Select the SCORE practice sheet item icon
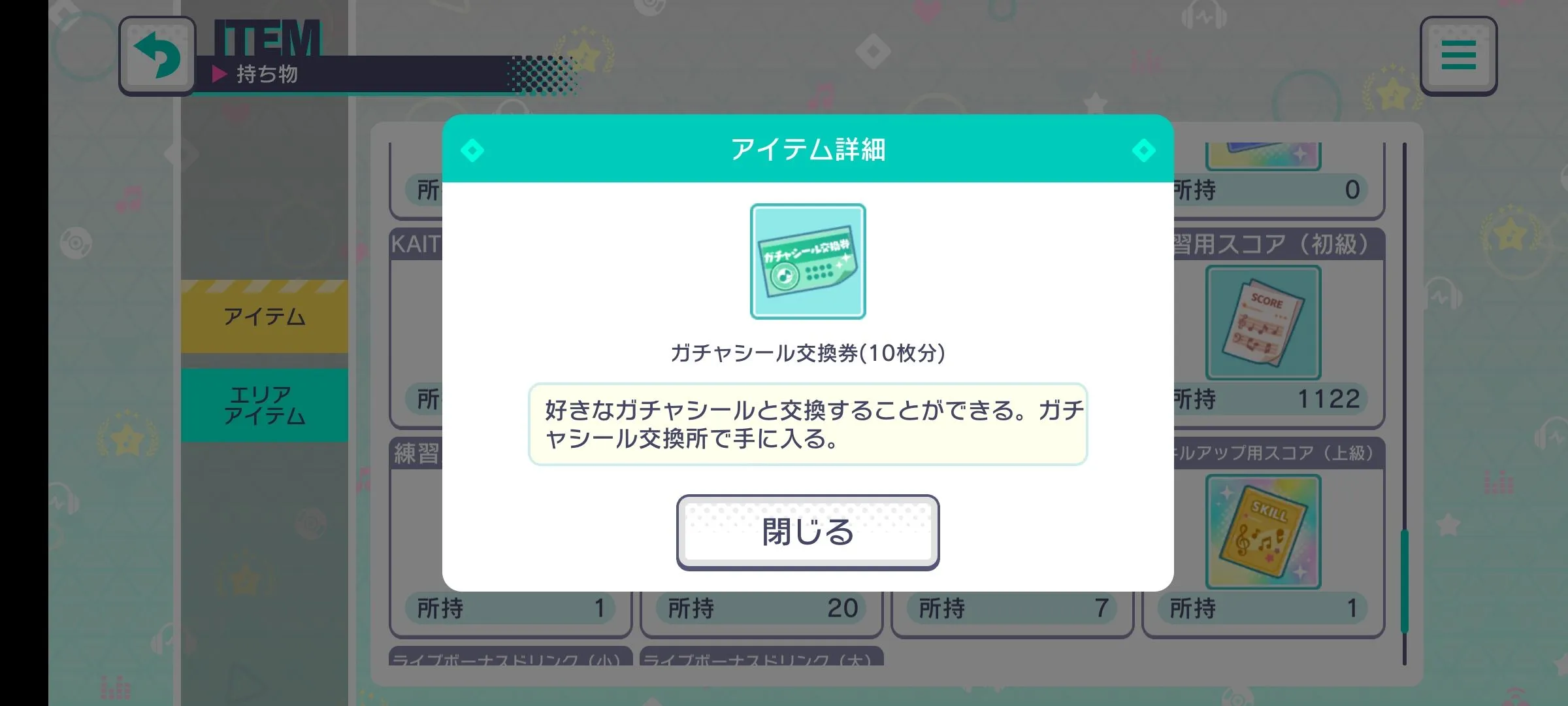Image resolution: width=1568 pixels, height=706 pixels. (1263, 323)
